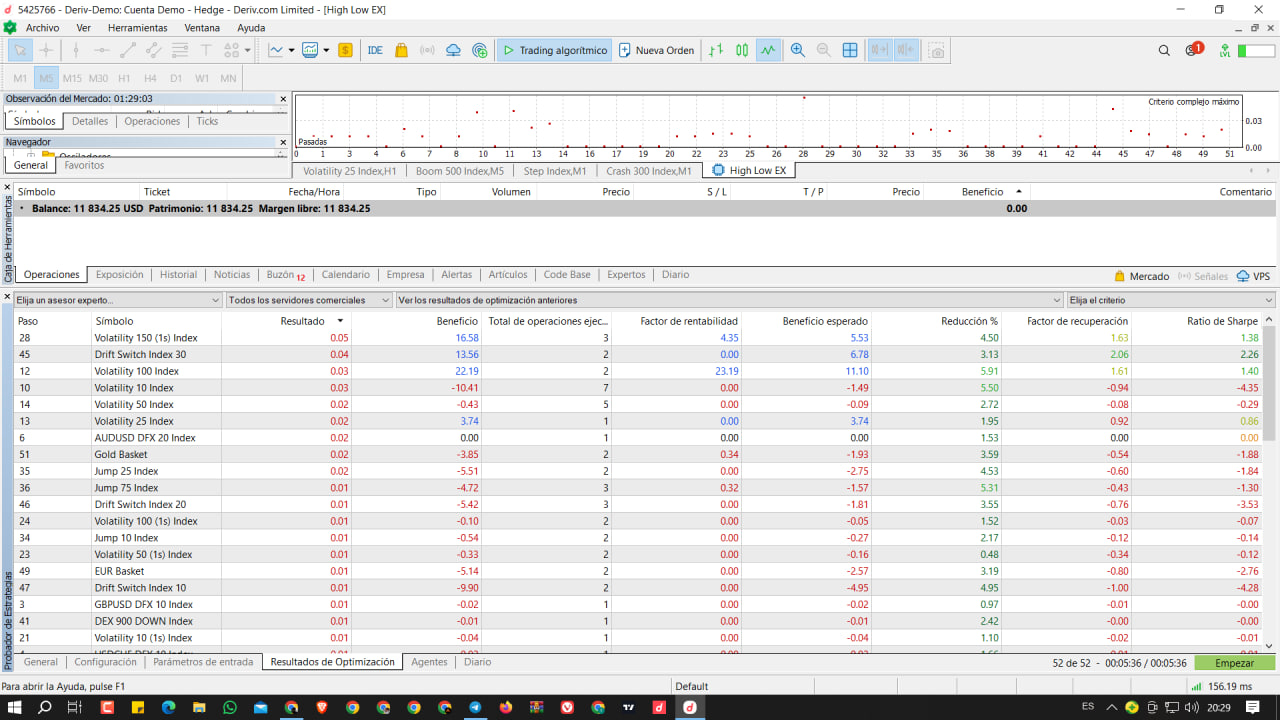Sort by the Beneficio arrow in trade header

click(1019, 191)
